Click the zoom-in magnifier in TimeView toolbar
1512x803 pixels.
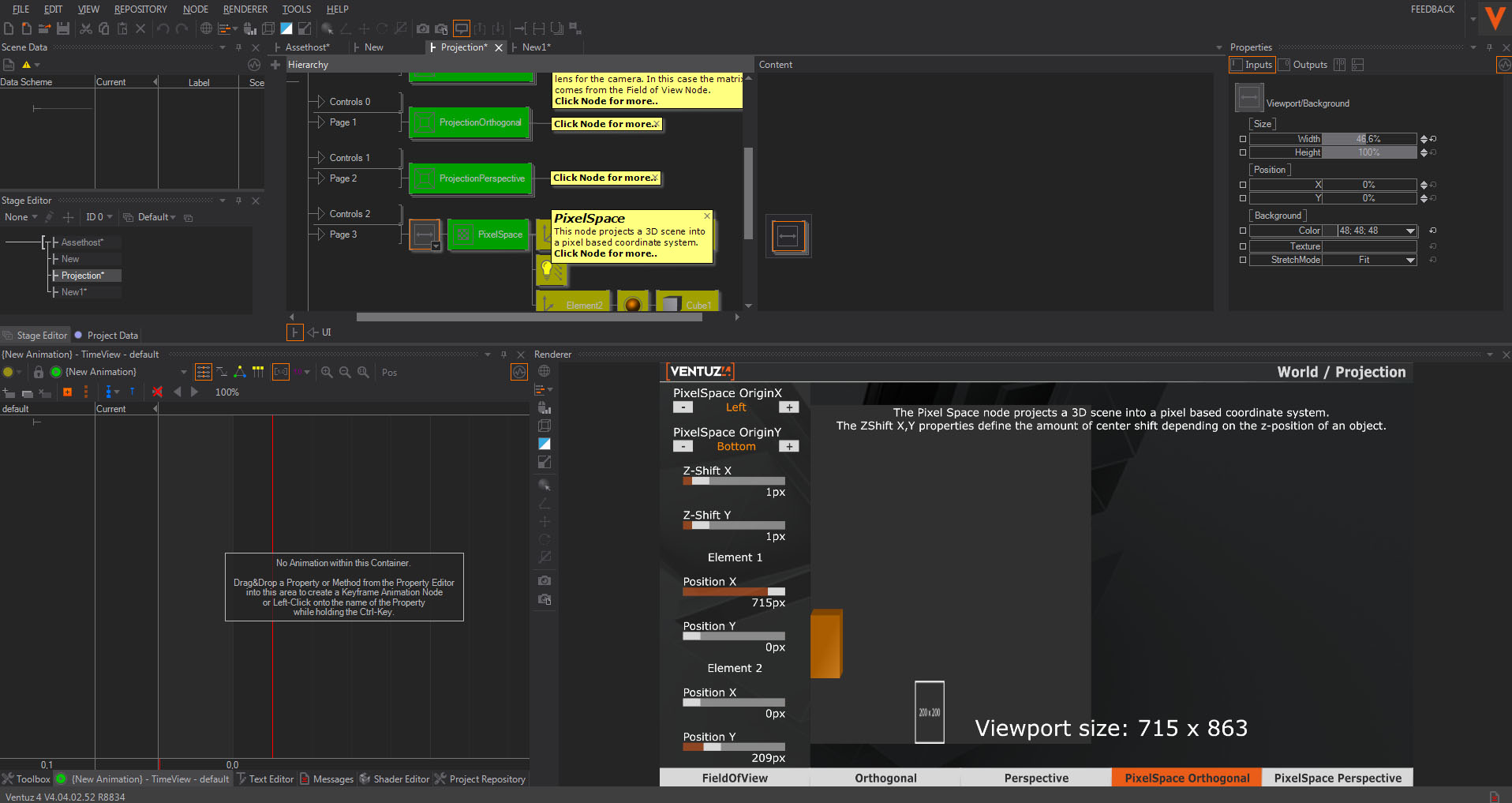(327, 372)
